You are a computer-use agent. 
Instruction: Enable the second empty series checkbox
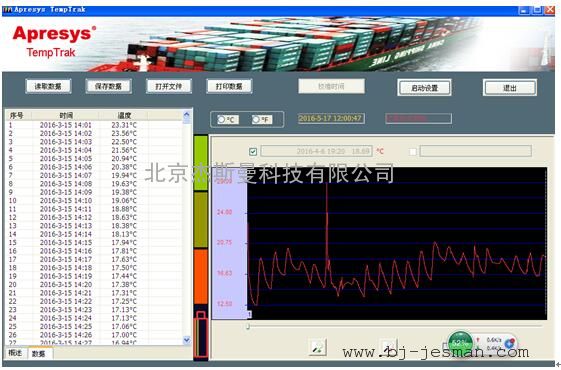click(413, 152)
